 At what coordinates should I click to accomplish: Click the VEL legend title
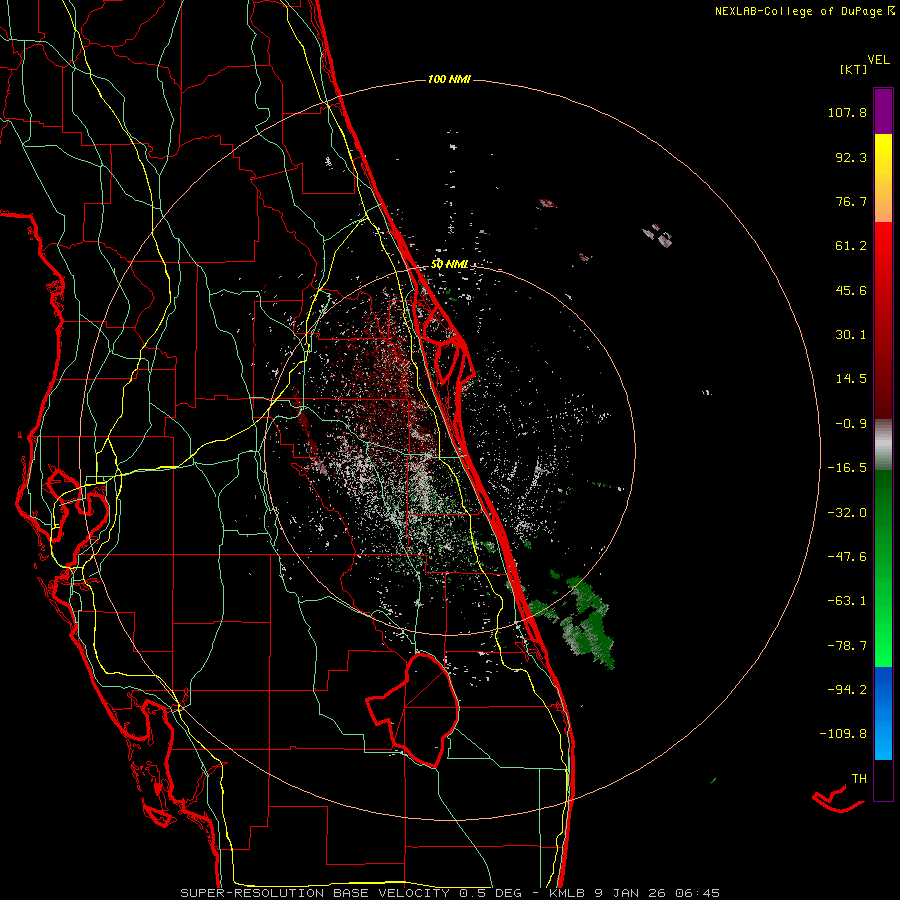click(878, 60)
